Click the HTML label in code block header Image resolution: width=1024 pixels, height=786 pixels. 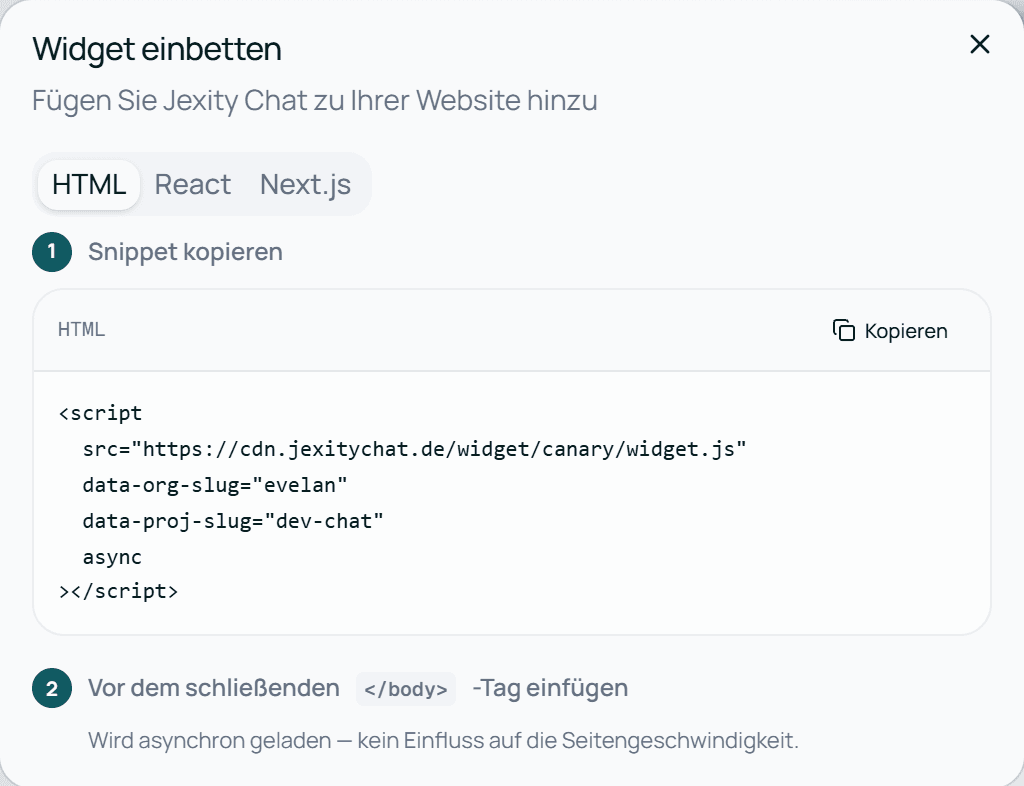(82, 330)
